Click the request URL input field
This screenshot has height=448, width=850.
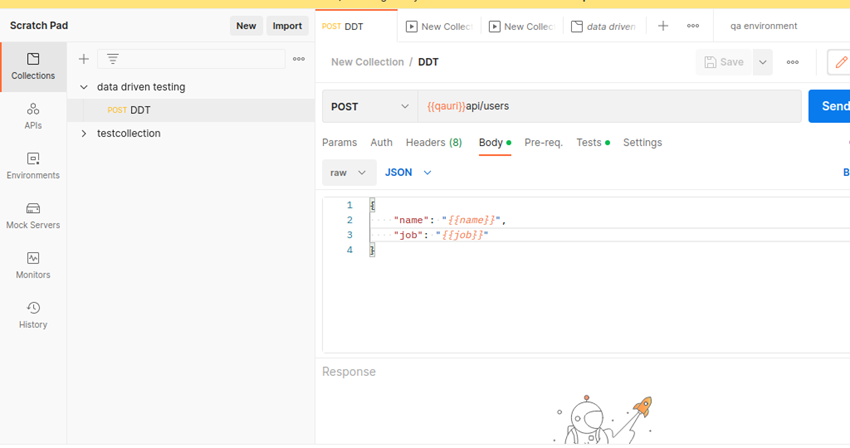tap(609, 106)
